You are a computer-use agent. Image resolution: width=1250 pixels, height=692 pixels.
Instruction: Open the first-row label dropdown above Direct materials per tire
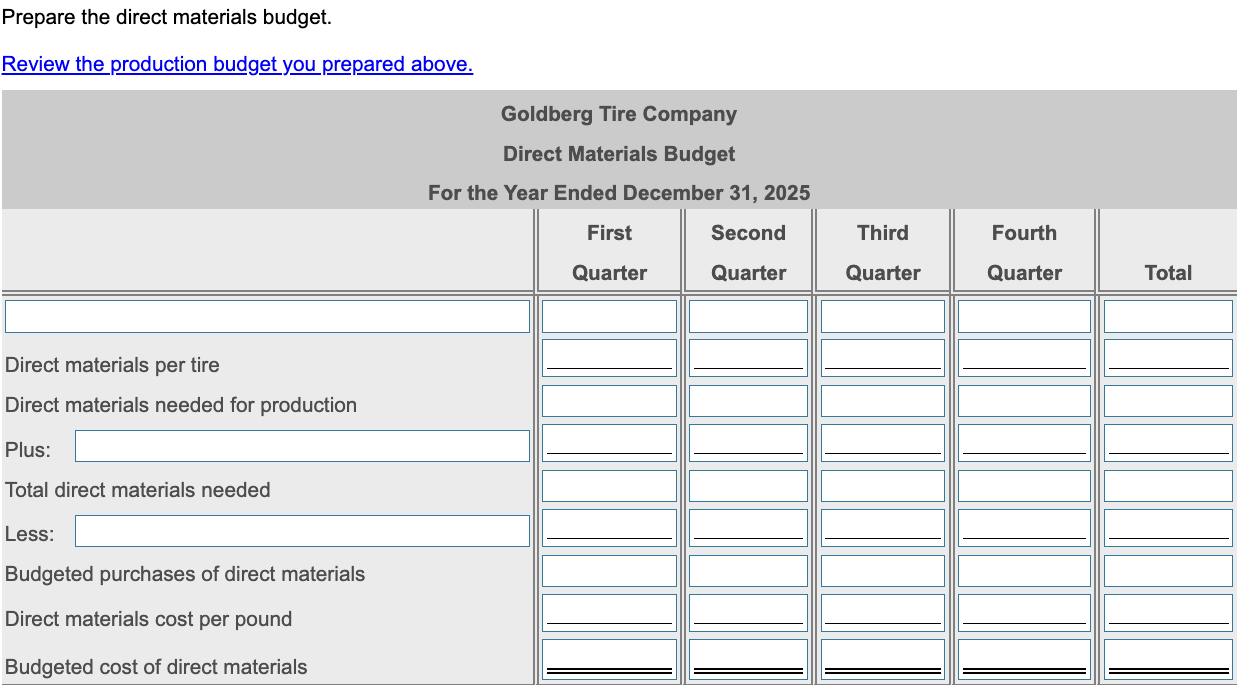pos(266,315)
